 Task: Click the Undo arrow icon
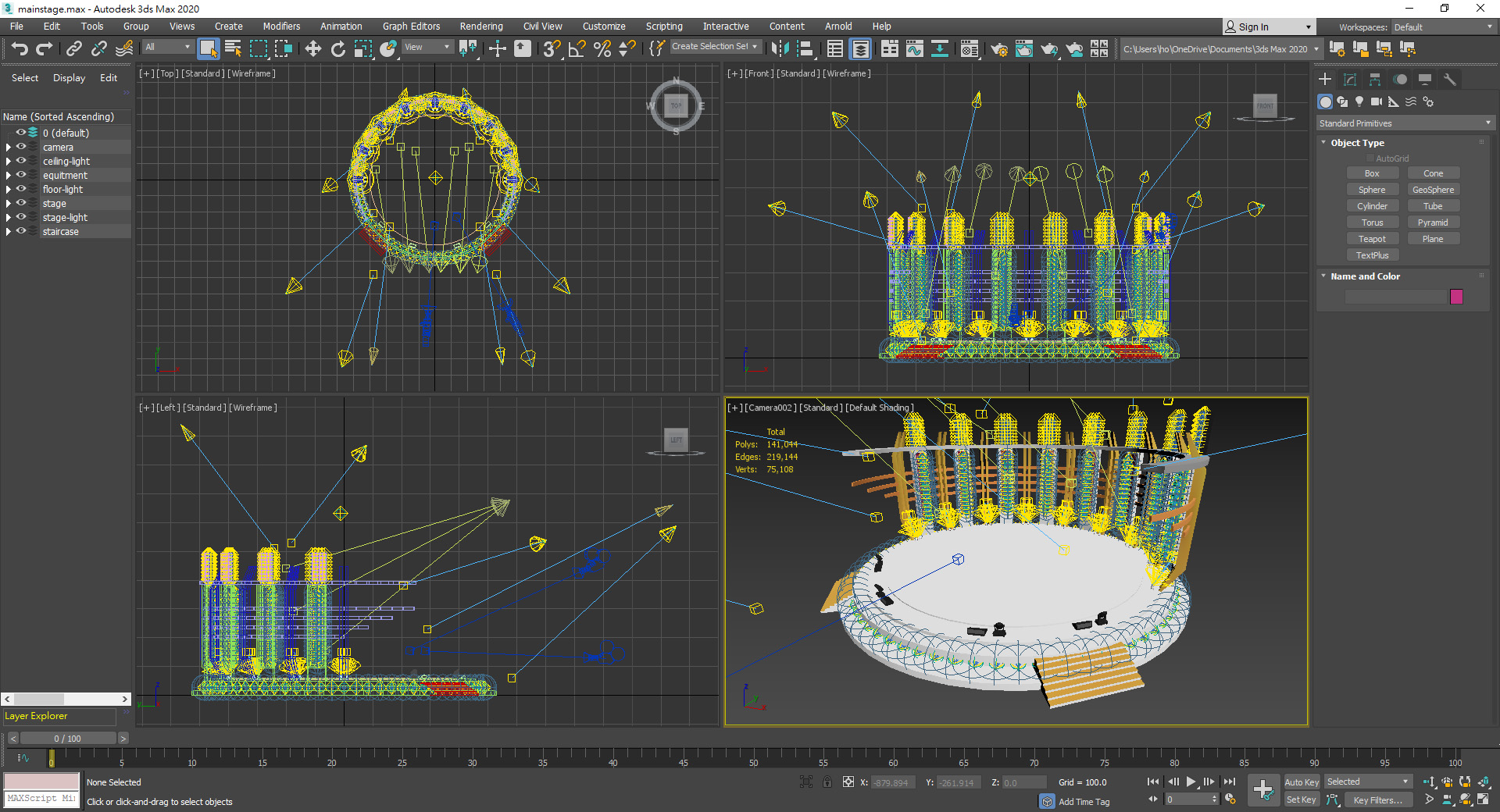click(x=20, y=49)
